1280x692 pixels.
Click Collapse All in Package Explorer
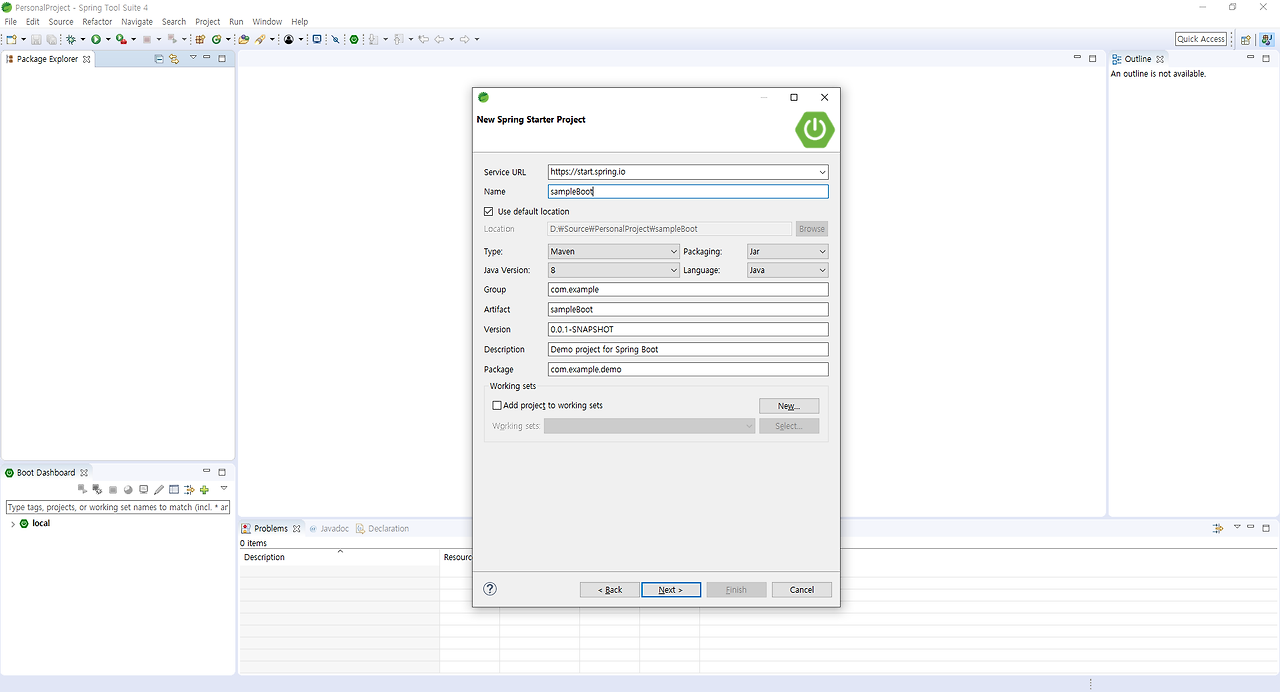click(159, 59)
